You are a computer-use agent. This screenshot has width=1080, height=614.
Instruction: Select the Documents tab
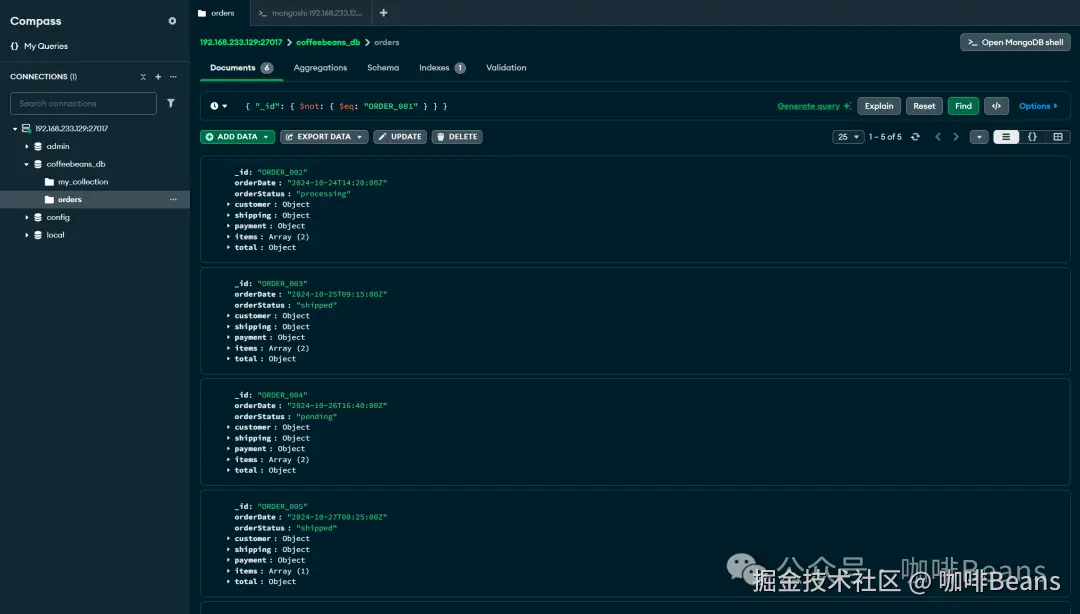241,68
